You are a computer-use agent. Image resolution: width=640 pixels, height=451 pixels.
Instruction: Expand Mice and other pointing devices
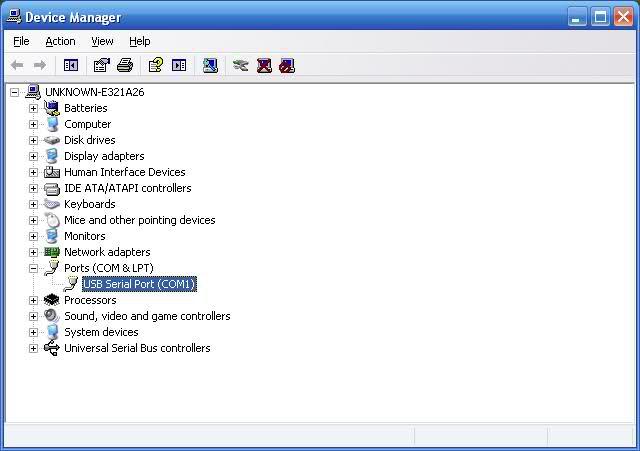coord(33,220)
